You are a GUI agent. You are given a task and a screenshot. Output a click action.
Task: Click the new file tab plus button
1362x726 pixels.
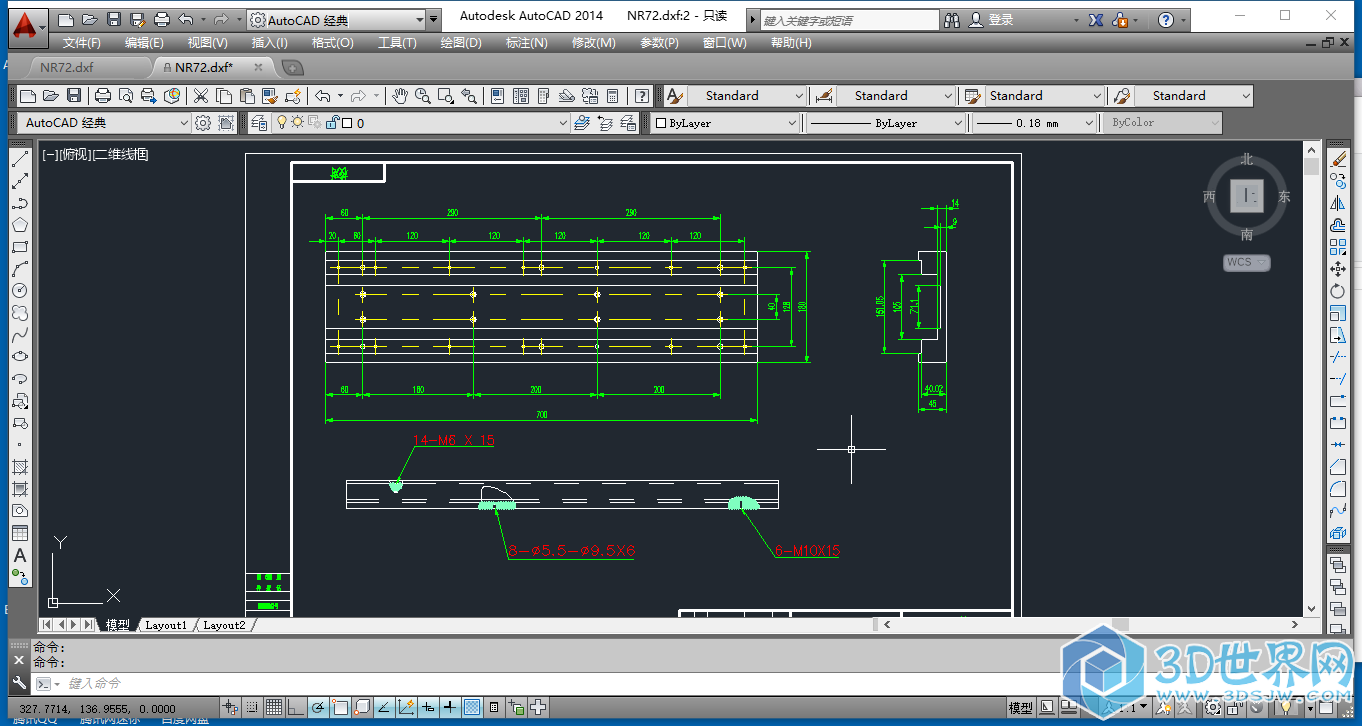coord(291,68)
